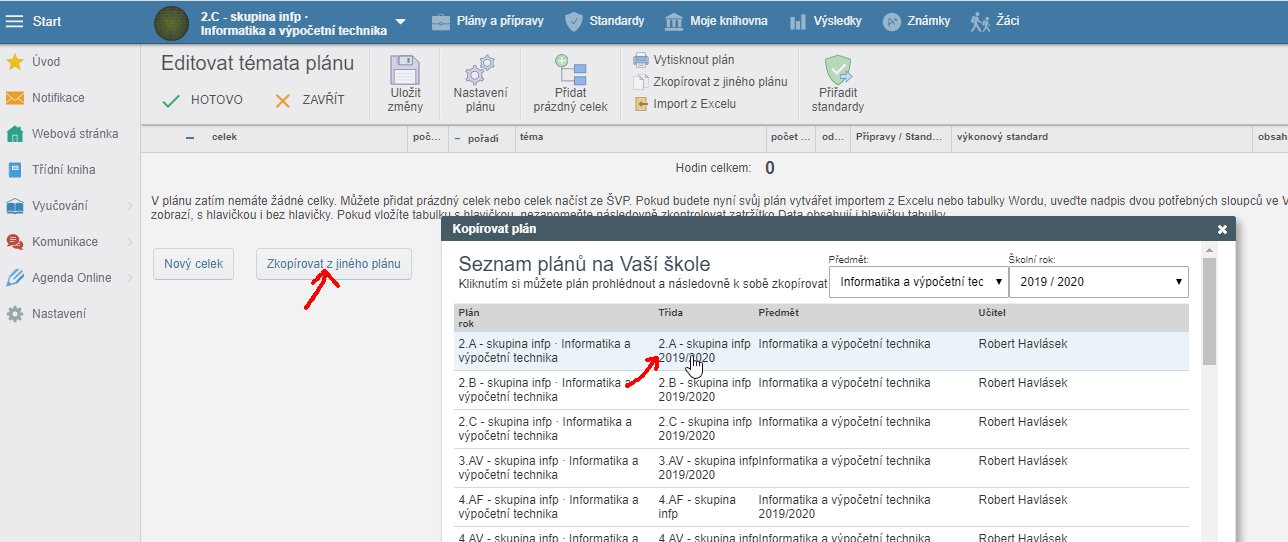Collapse the pořadí column with minus toggle
Image resolution: width=1288 pixels, height=542 pixels.
pyautogui.click(x=458, y=137)
